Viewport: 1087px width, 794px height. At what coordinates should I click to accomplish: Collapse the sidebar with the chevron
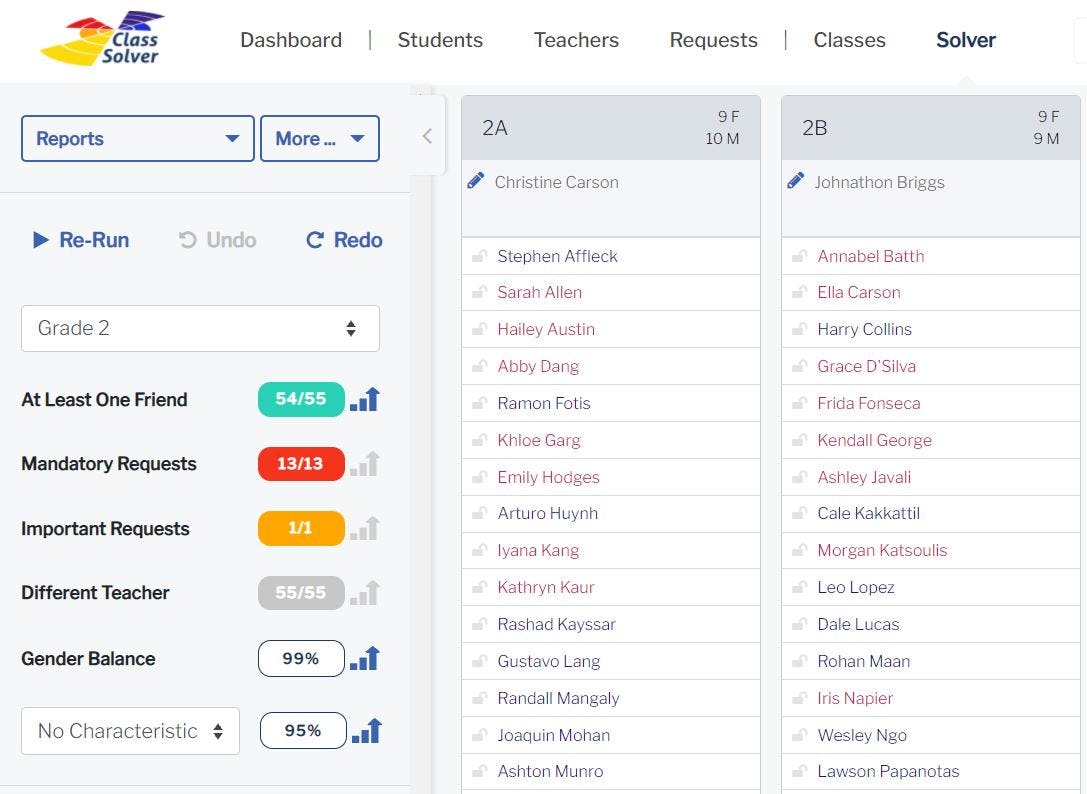tap(427, 135)
